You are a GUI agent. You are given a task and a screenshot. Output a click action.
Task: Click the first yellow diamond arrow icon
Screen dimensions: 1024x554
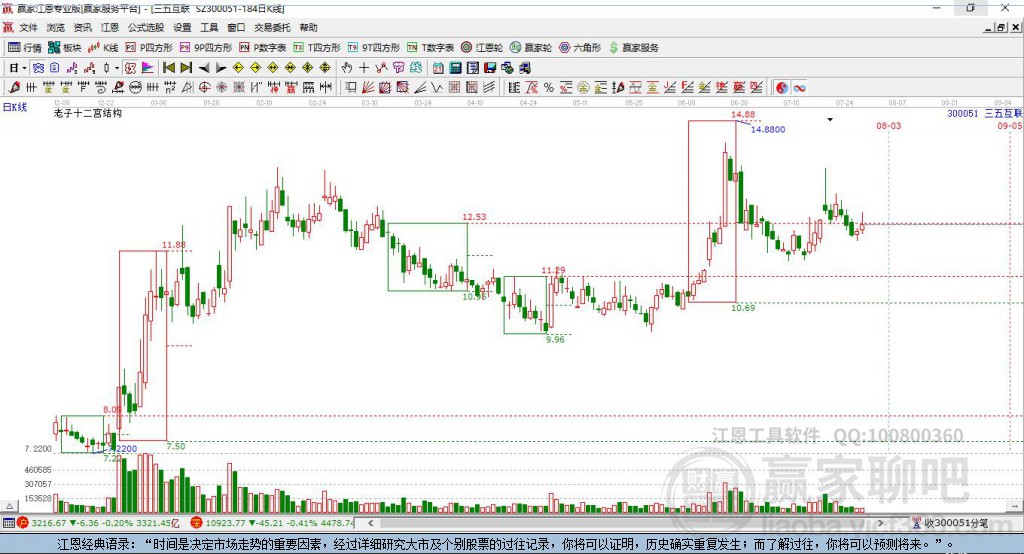click(238, 68)
